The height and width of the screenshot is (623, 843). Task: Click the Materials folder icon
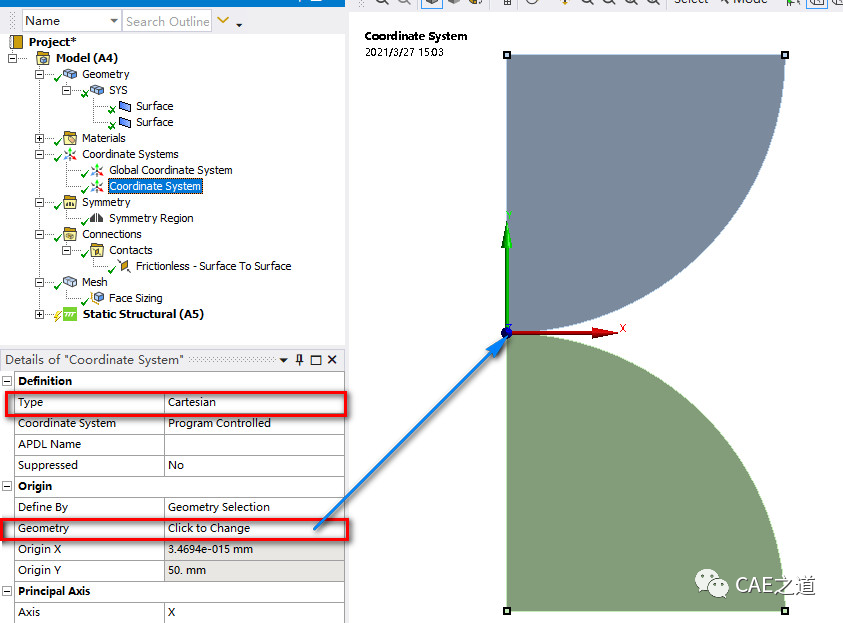click(70, 138)
